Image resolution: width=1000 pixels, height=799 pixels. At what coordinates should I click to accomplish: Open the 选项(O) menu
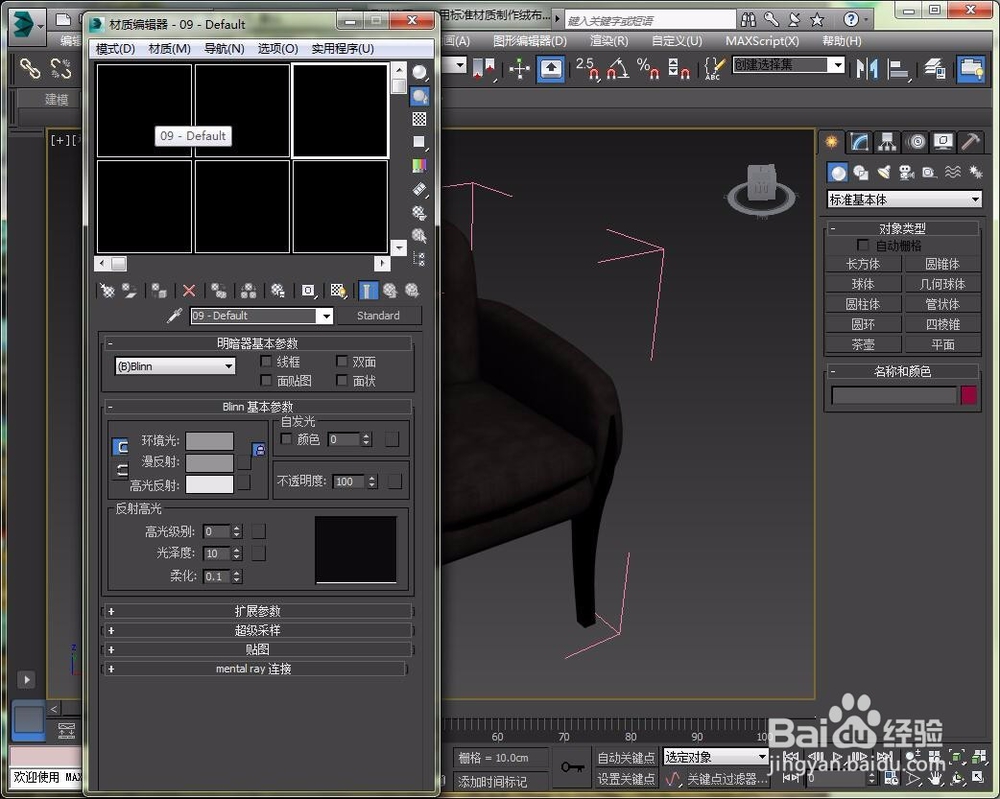click(277, 48)
